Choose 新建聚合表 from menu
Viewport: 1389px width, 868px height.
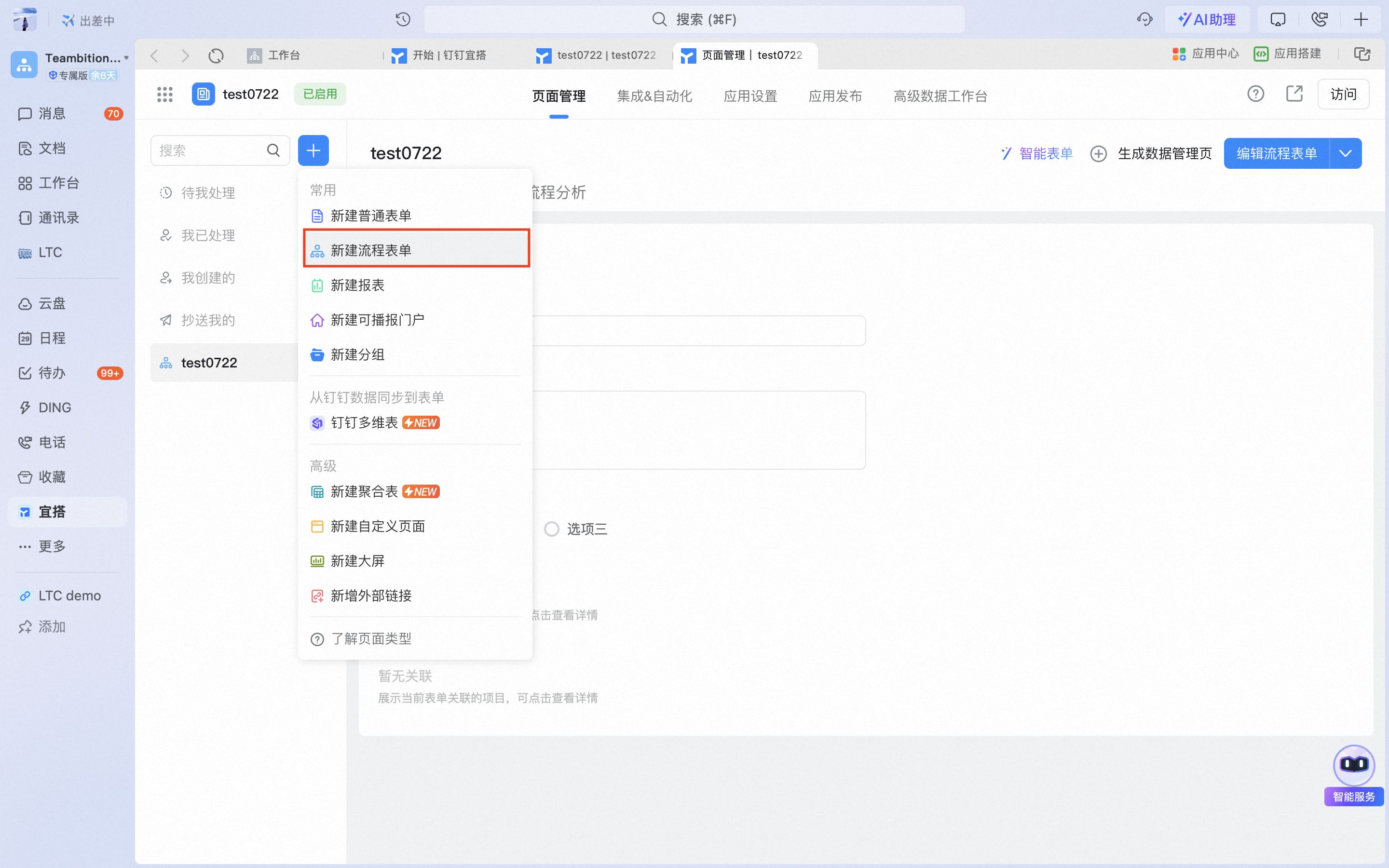tap(416, 492)
